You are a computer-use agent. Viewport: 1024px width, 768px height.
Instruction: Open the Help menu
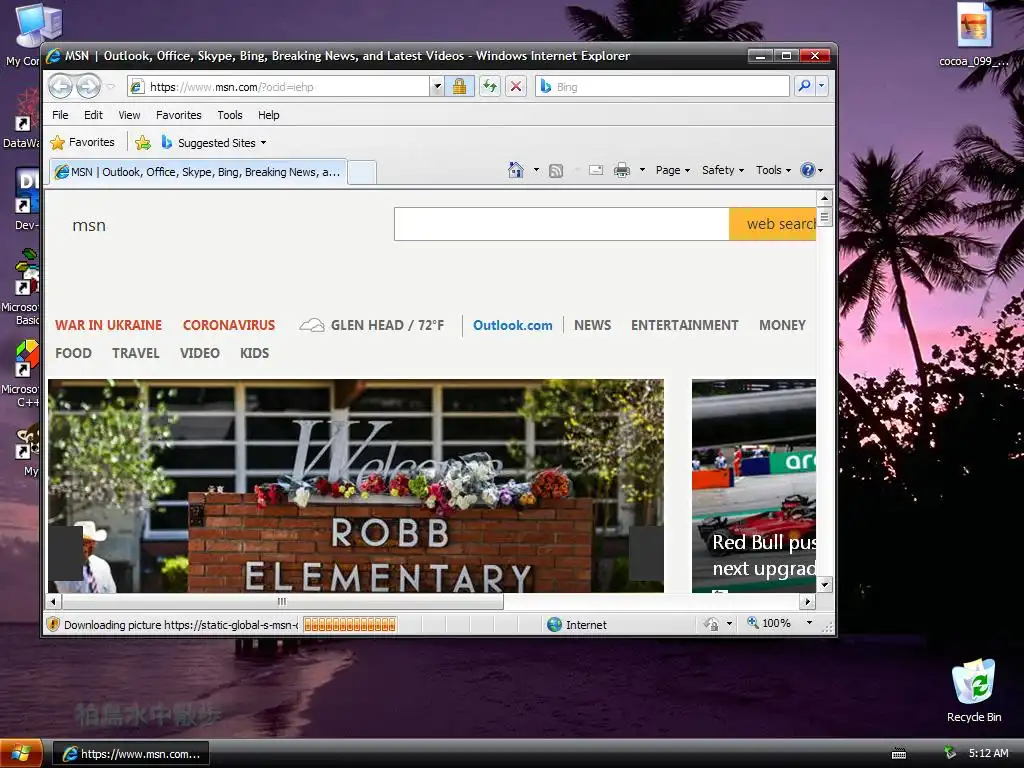[x=268, y=115]
